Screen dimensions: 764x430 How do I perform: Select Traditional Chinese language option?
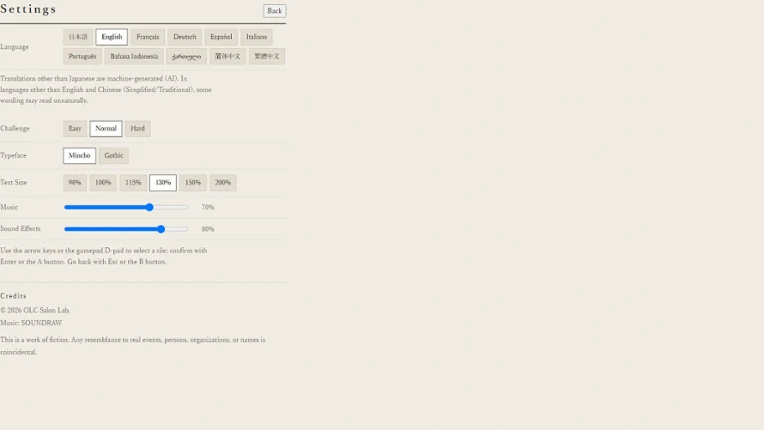pyautogui.click(x=267, y=56)
